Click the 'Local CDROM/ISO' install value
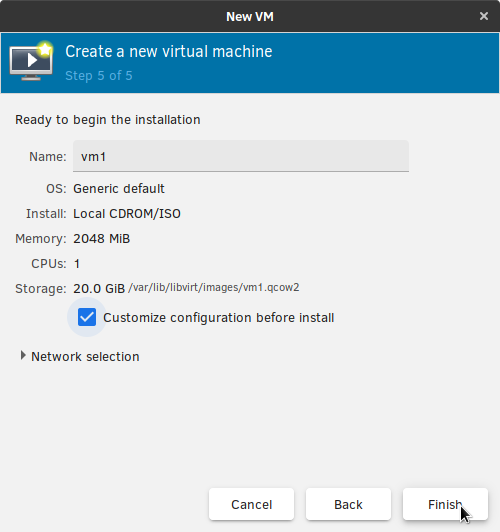The height and width of the screenshot is (532, 500). [x=127, y=214]
